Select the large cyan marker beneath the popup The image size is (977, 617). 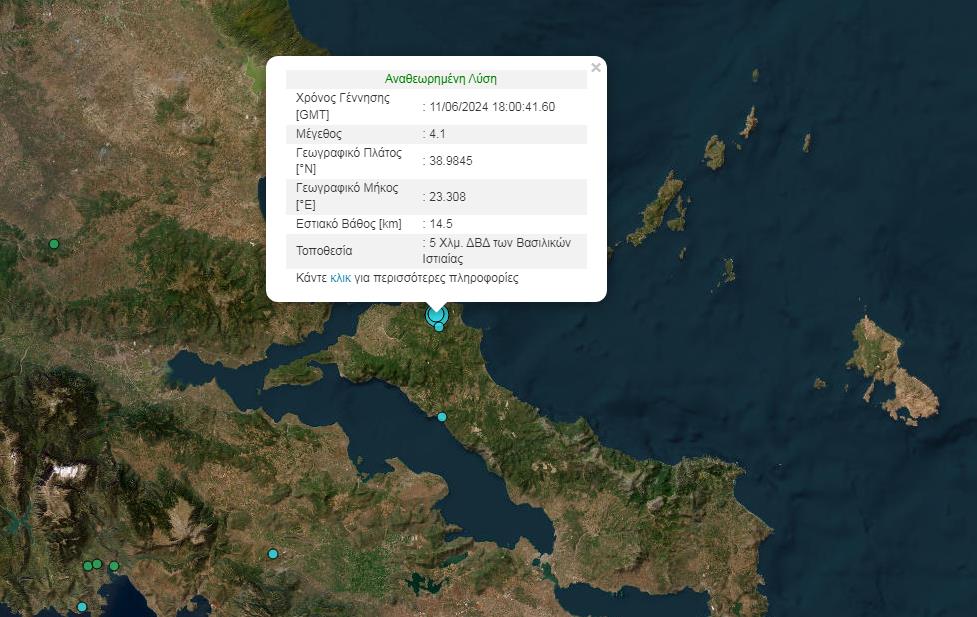pos(436,315)
